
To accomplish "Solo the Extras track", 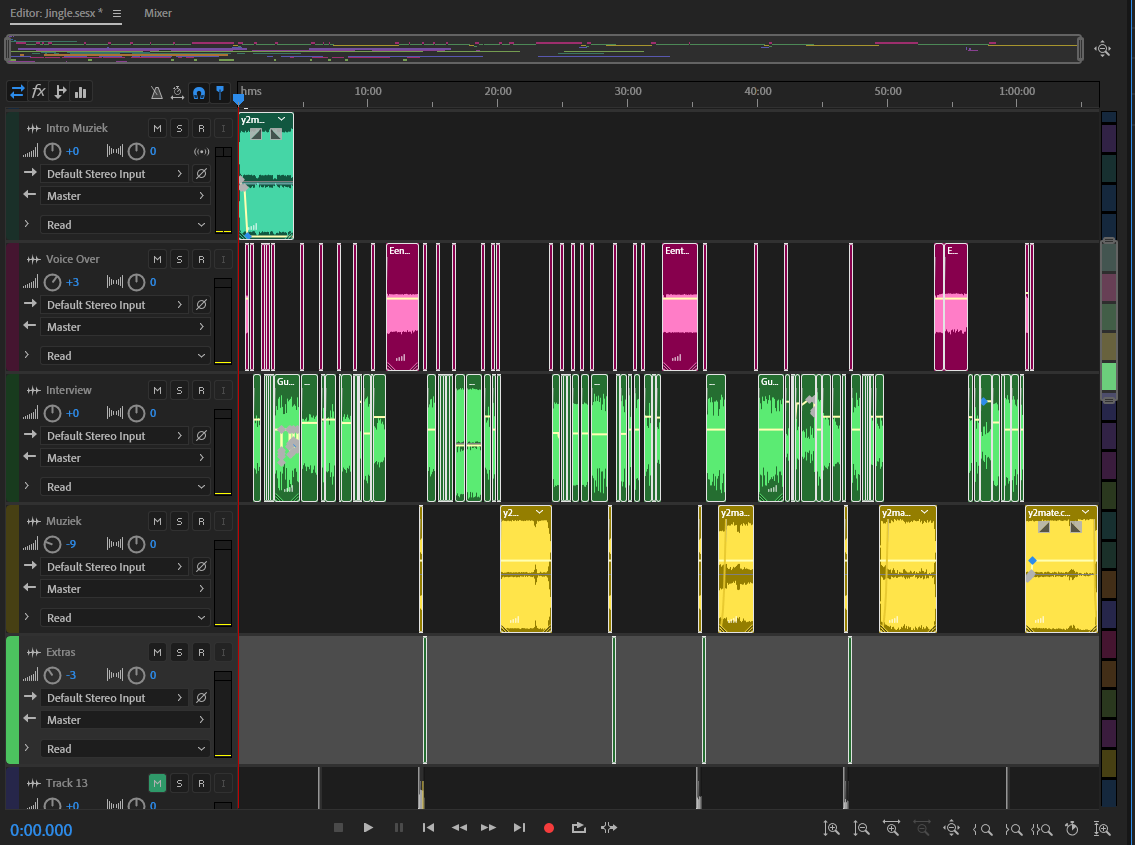I will point(180,652).
